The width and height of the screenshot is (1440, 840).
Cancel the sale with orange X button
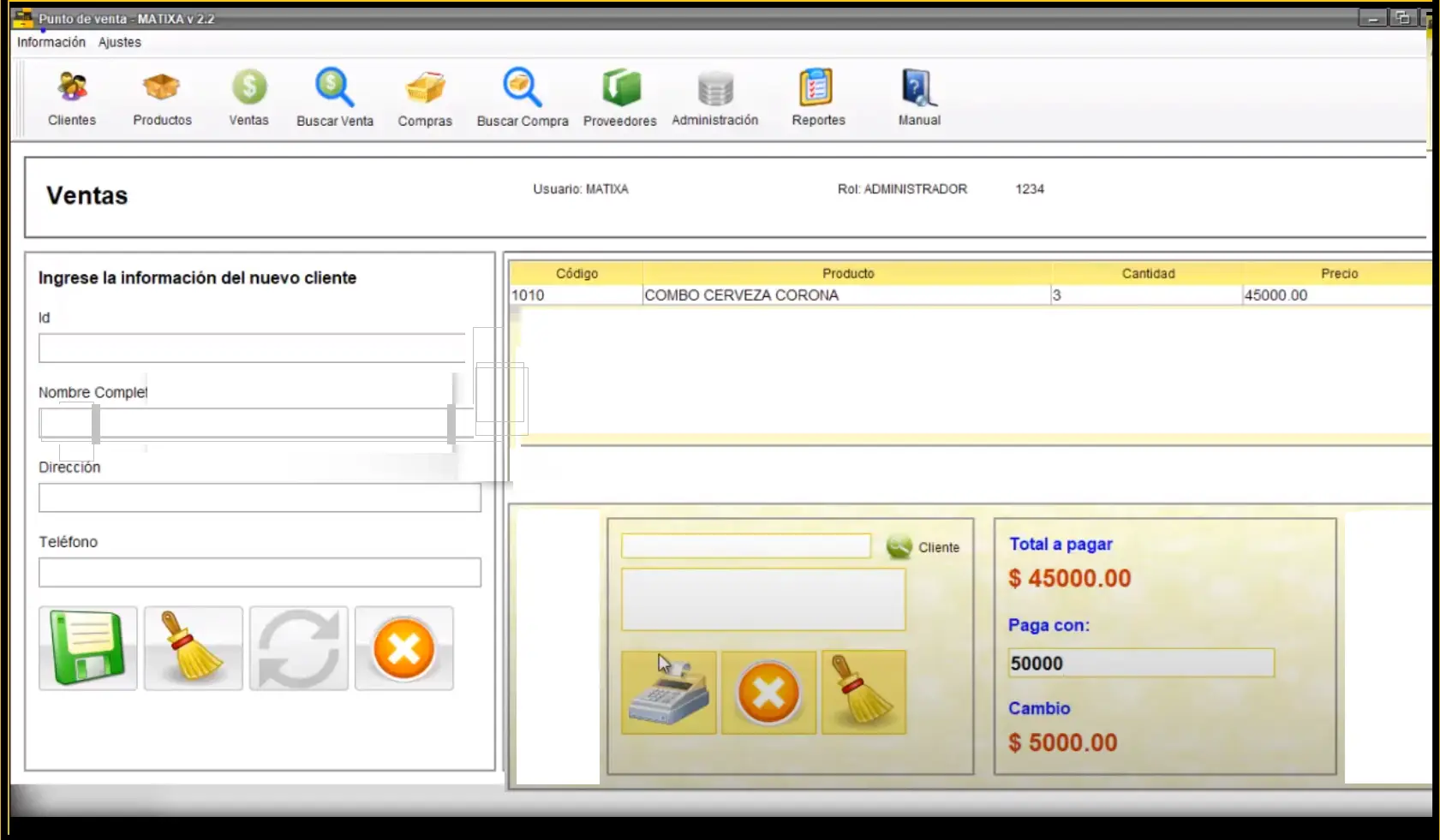pos(768,693)
